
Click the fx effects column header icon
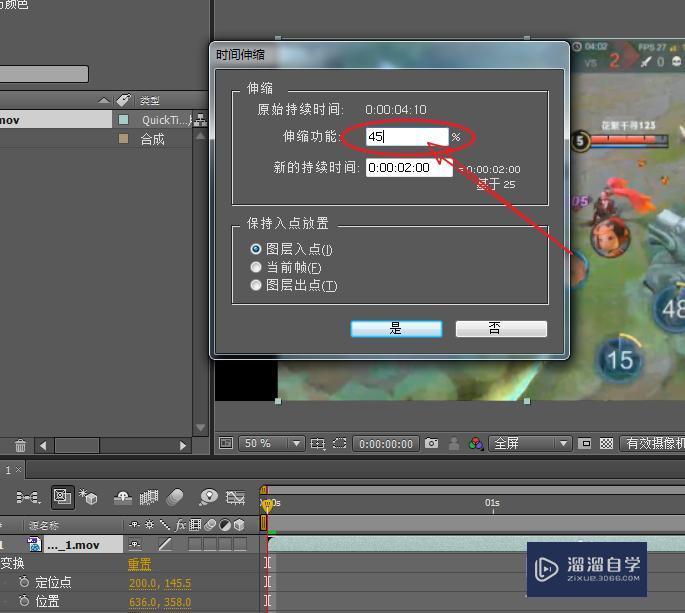(x=180, y=525)
